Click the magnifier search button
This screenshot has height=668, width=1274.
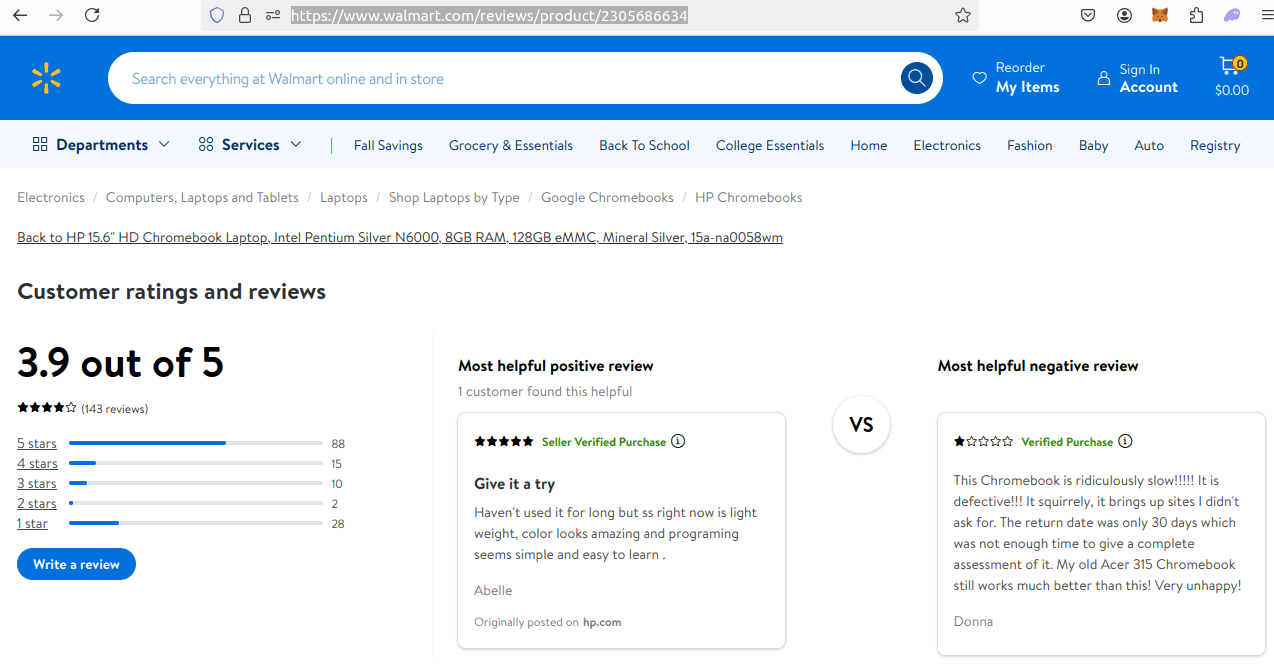(x=917, y=78)
